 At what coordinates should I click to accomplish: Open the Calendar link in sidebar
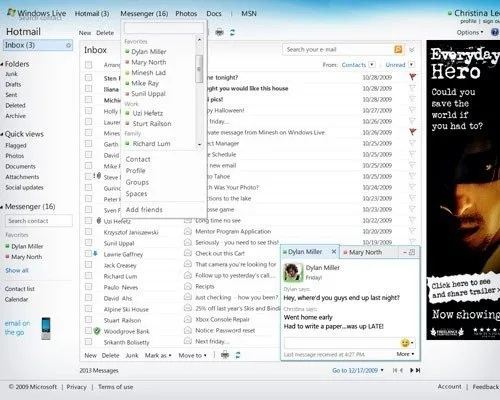(x=16, y=299)
